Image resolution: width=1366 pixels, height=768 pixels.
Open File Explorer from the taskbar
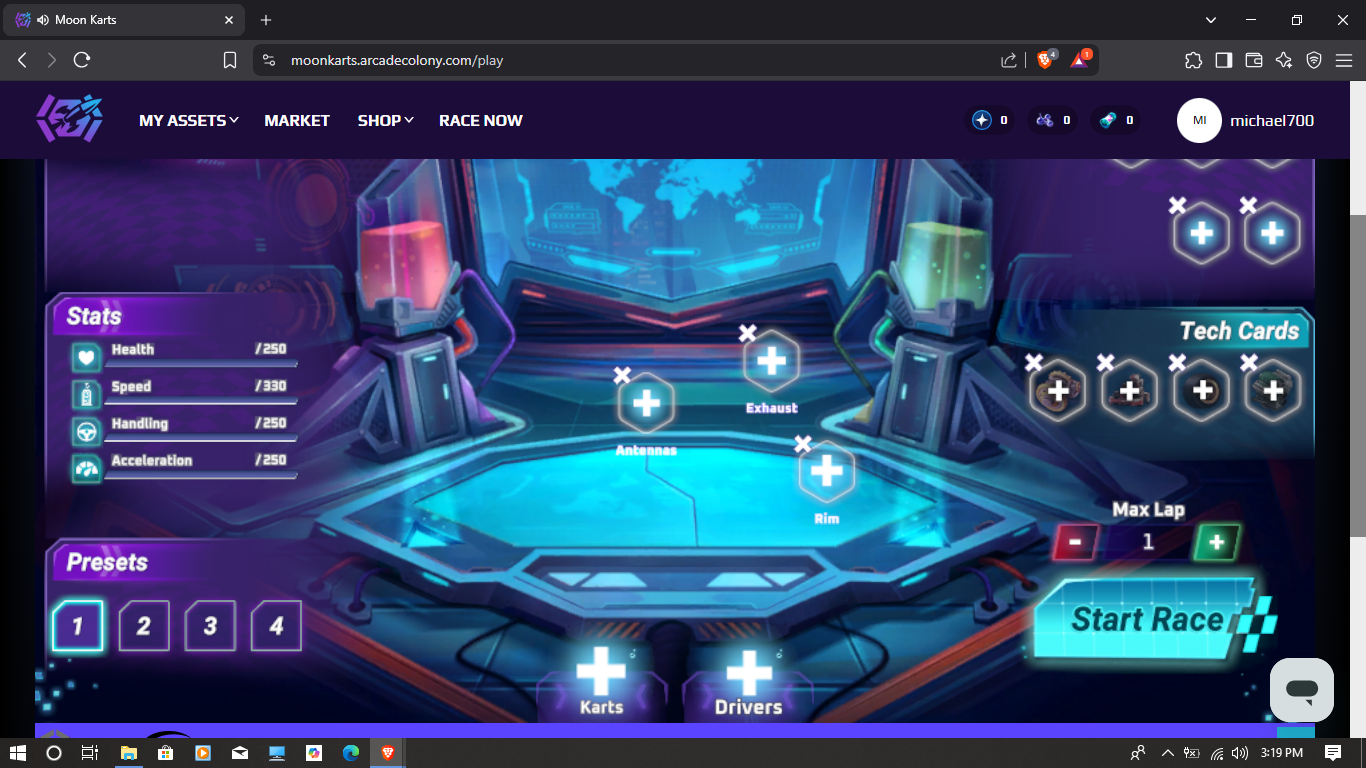(x=129, y=753)
